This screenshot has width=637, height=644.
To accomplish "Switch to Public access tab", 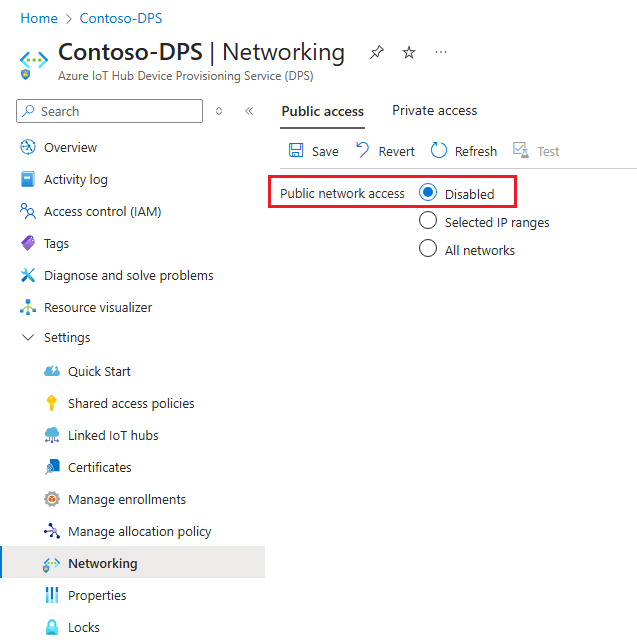I will coord(322,111).
